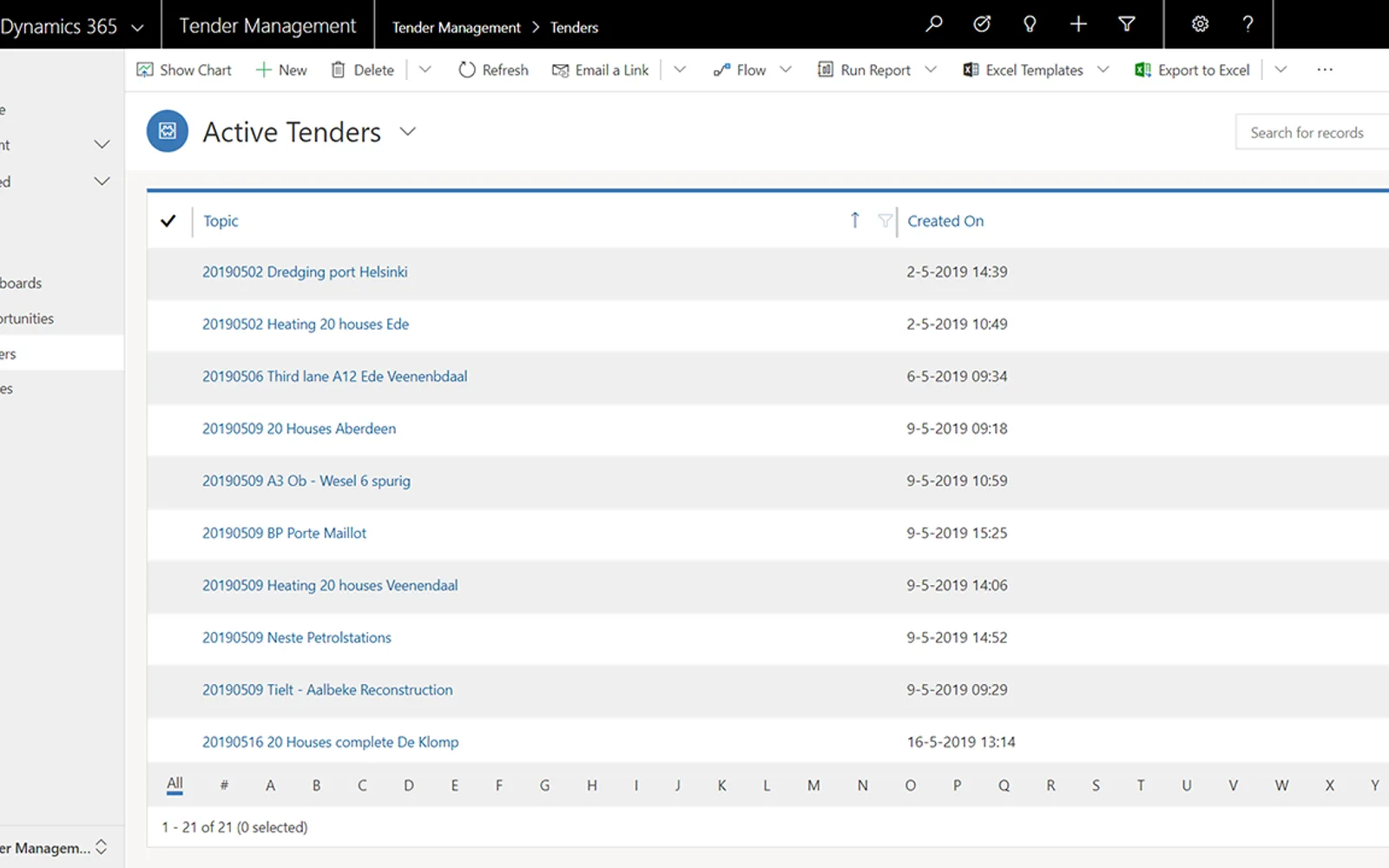
Task: Create a New tender record
Action: click(x=281, y=69)
